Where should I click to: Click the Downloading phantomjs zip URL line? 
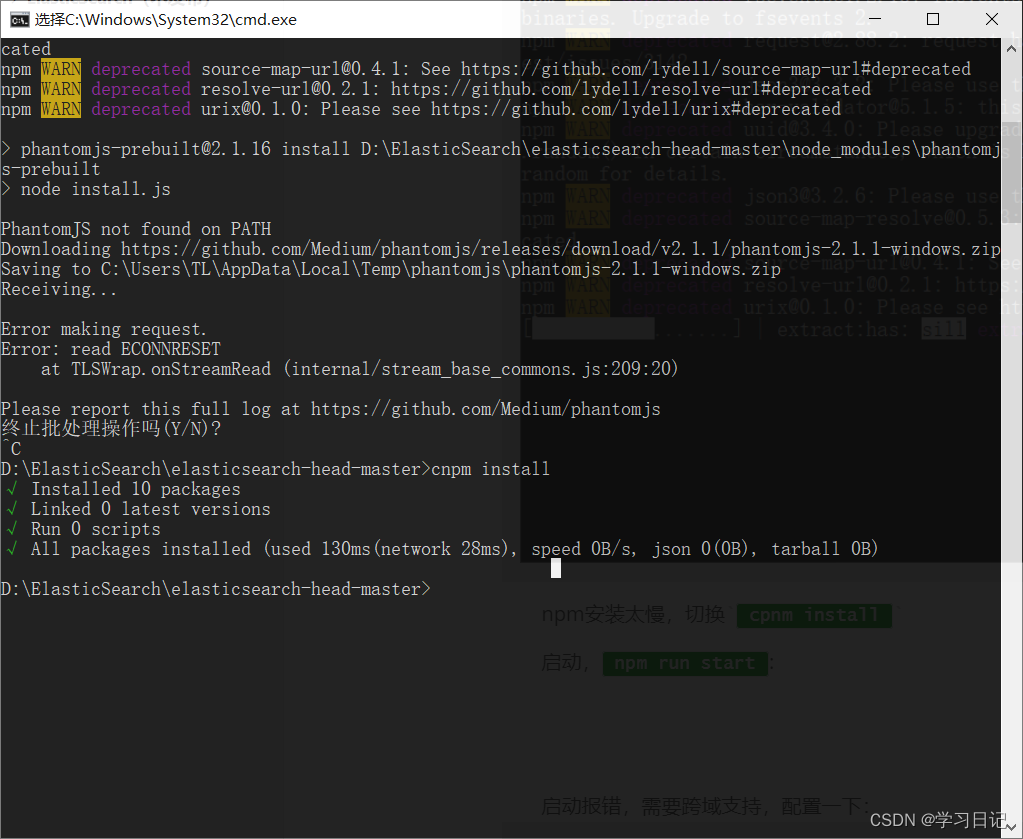tap(501, 249)
